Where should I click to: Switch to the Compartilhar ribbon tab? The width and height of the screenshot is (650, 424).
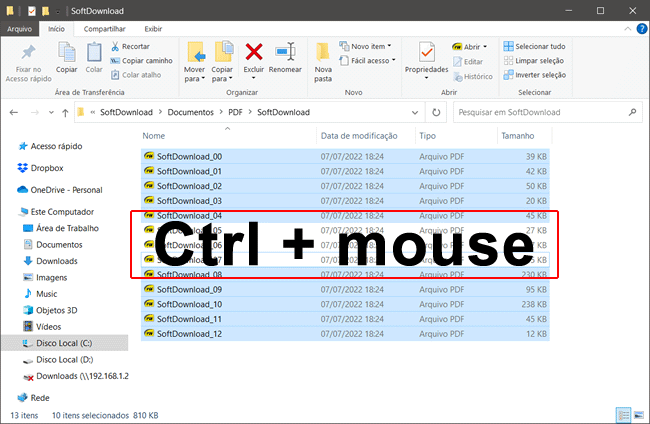(x=104, y=29)
